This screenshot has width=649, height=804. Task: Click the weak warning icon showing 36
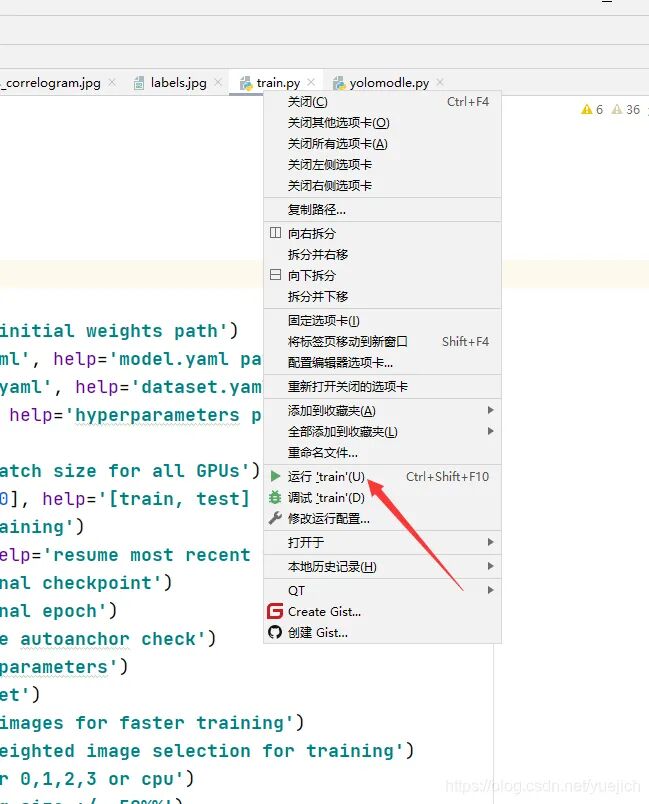[x=617, y=109]
